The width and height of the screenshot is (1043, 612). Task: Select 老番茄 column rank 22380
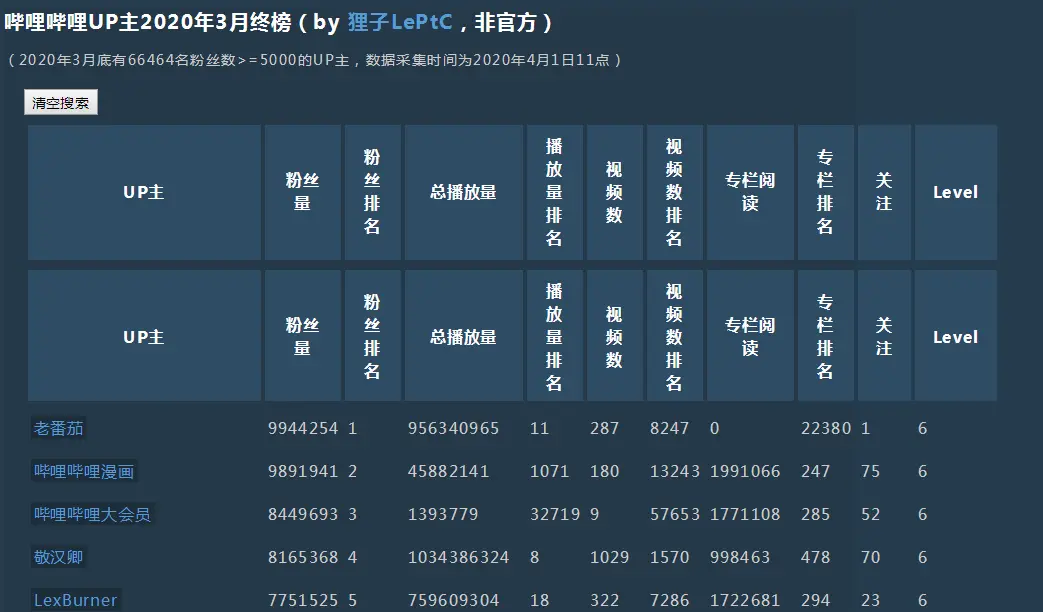pyautogui.click(x=825, y=428)
